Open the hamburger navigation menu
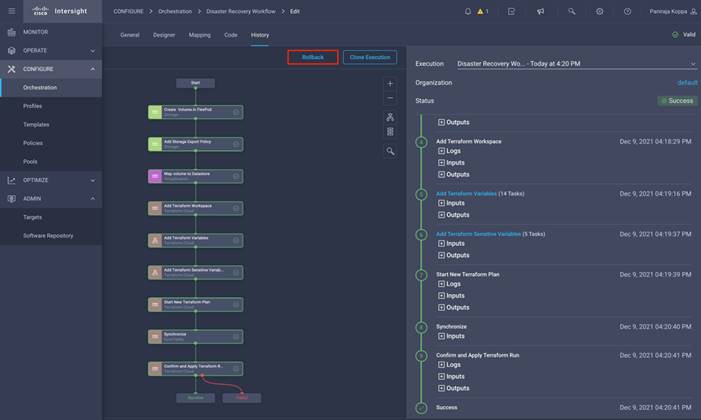This screenshot has width=701, height=420. pos(12,11)
